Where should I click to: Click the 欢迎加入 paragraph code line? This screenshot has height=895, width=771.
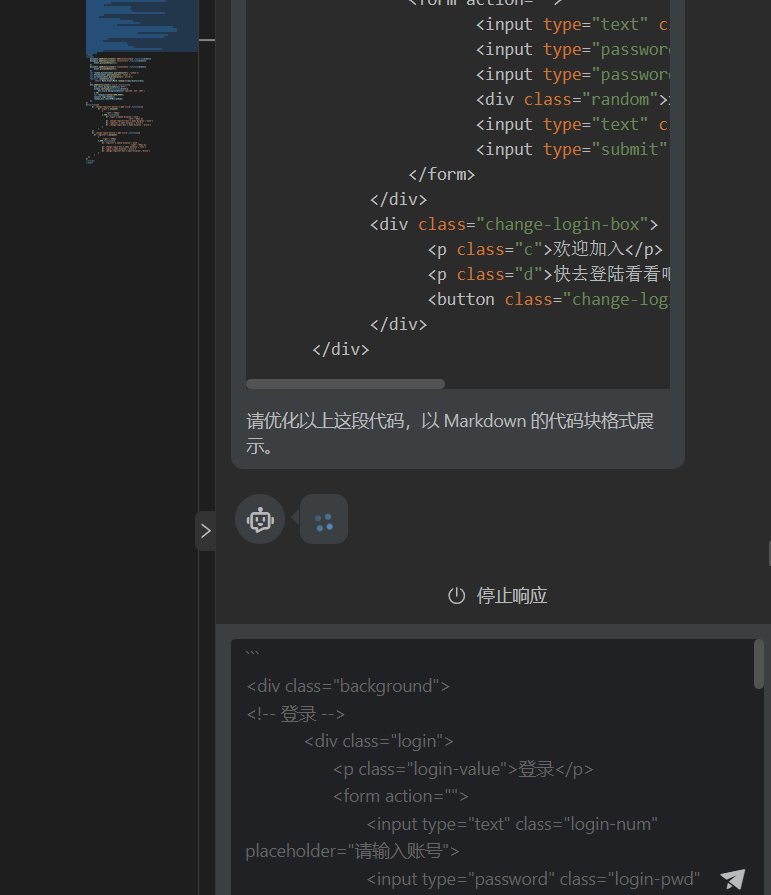545,249
